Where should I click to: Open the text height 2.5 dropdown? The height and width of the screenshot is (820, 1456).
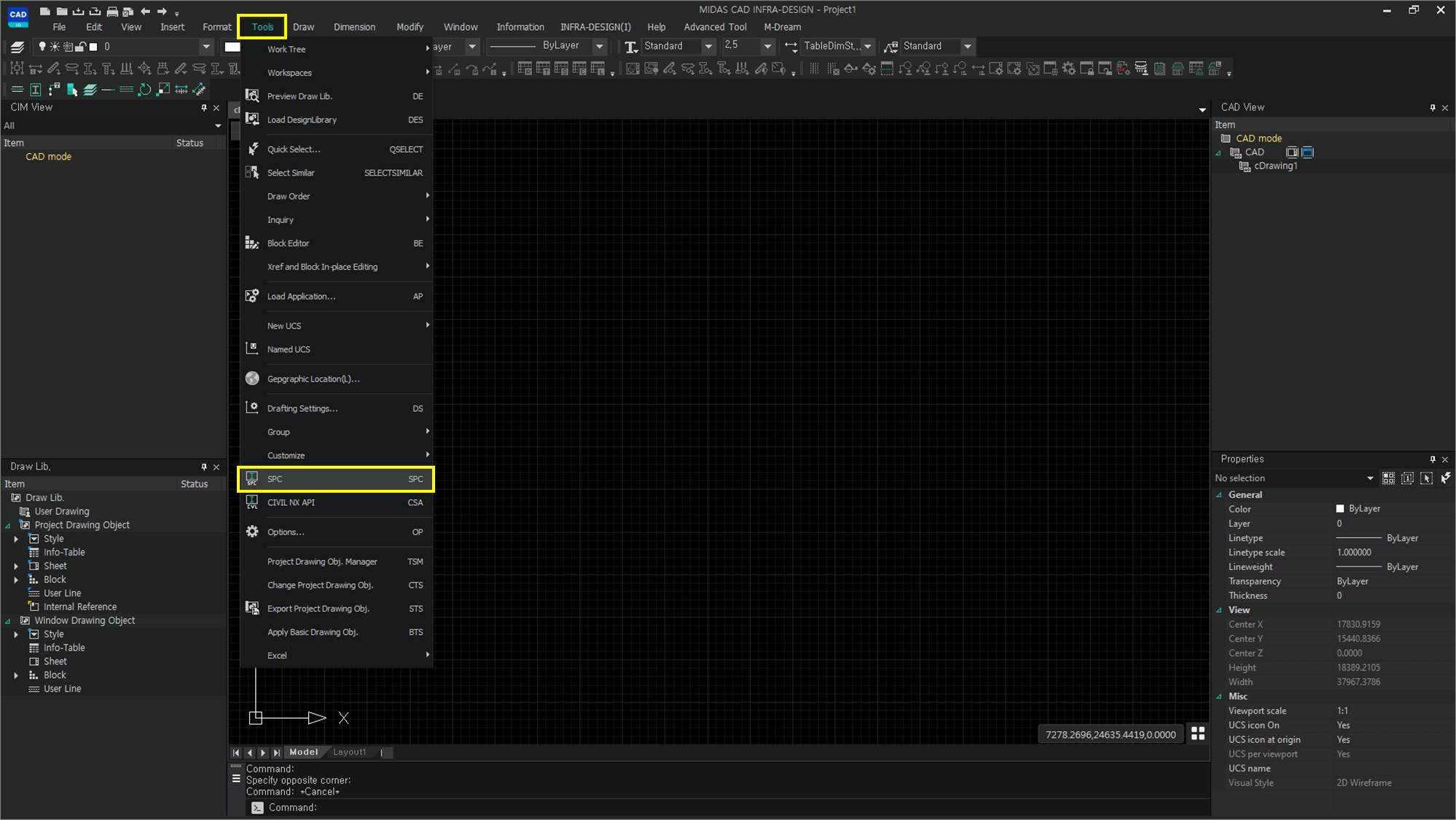click(767, 47)
